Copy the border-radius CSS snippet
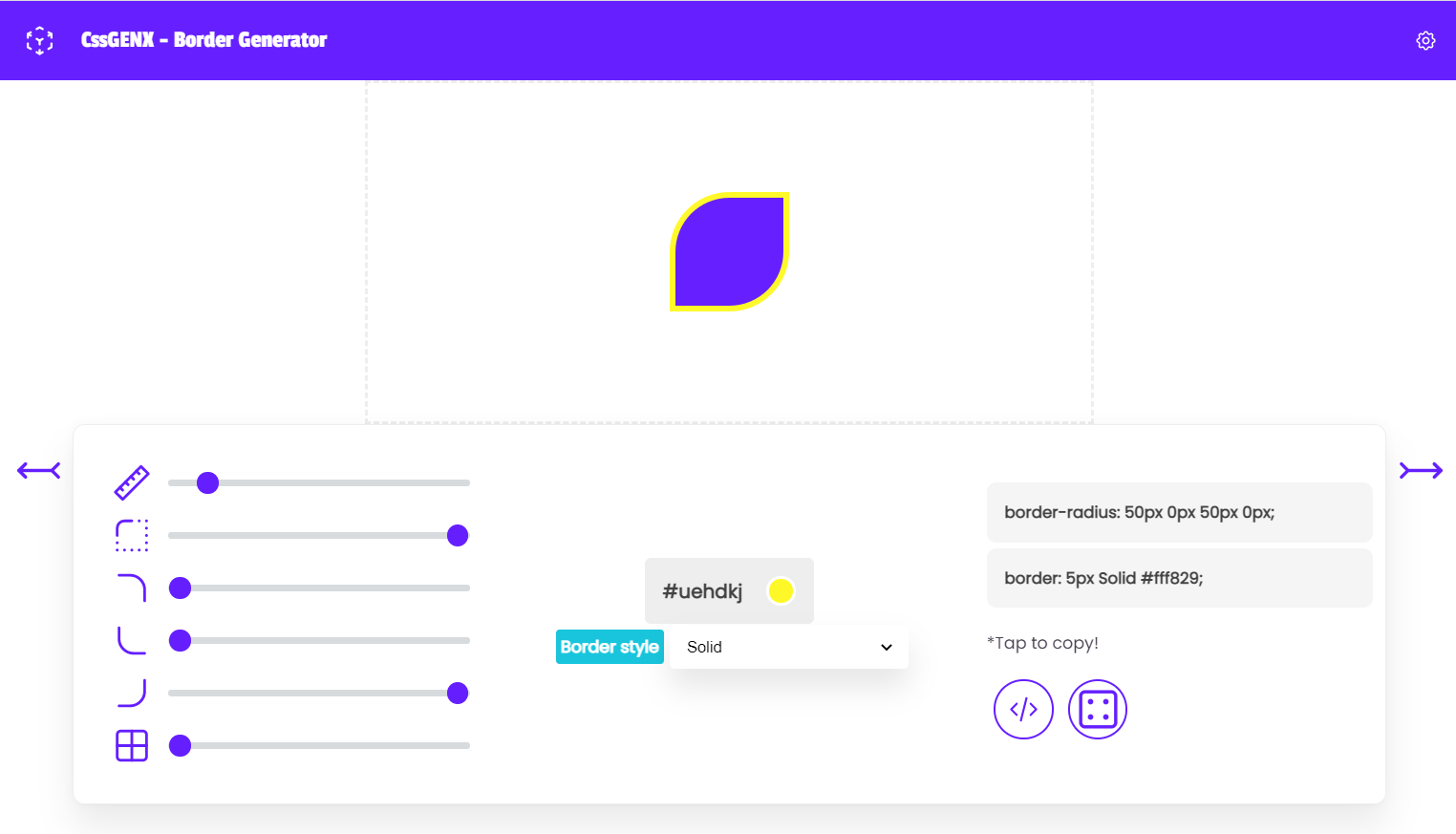Image resolution: width=1456 pixels, height=834 pixels. [1179, 512]
